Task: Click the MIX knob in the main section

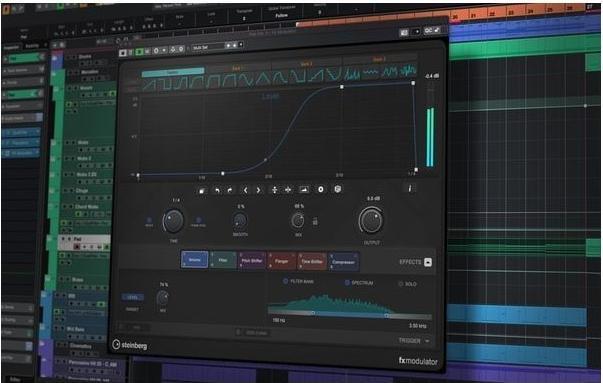Action: tap(298, 221)
